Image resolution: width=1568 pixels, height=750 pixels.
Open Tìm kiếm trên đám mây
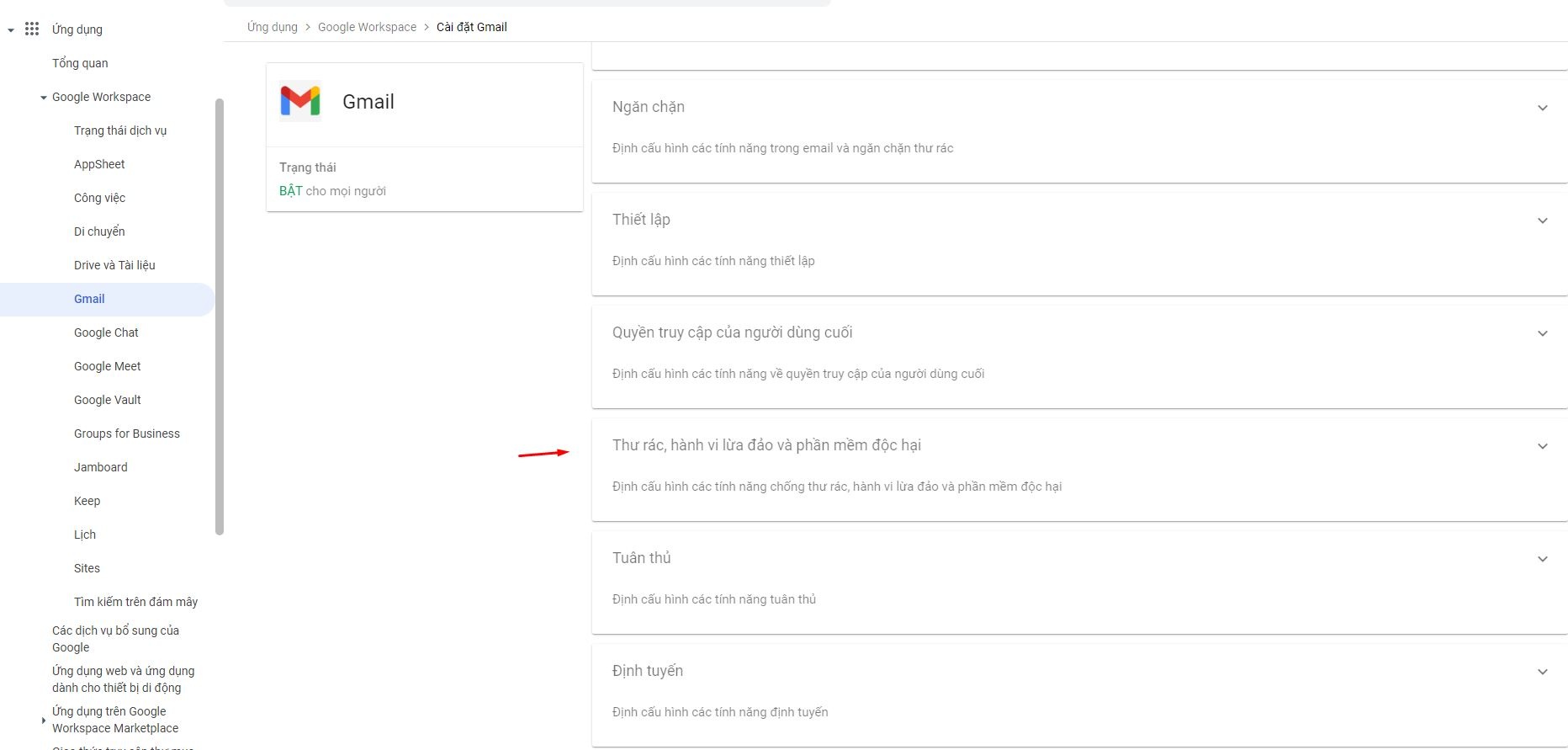[x=135, y=602]
